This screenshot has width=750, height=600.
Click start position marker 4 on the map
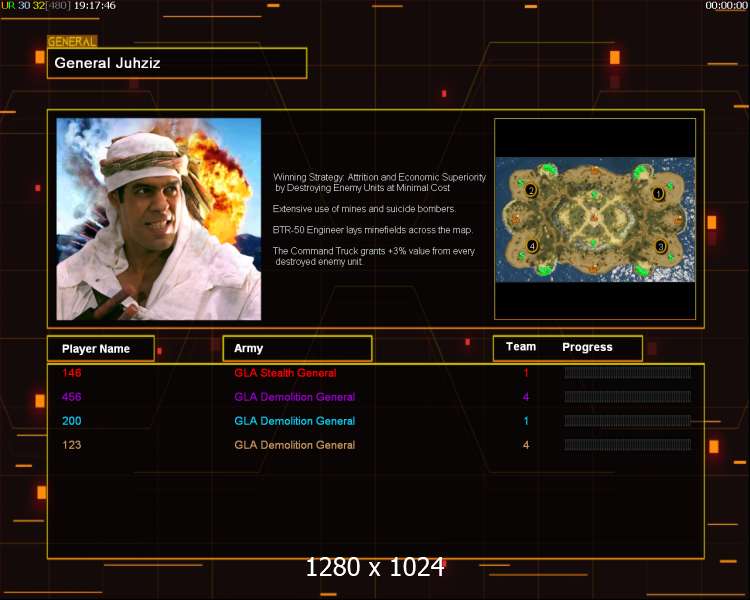[x=532, y=246]
